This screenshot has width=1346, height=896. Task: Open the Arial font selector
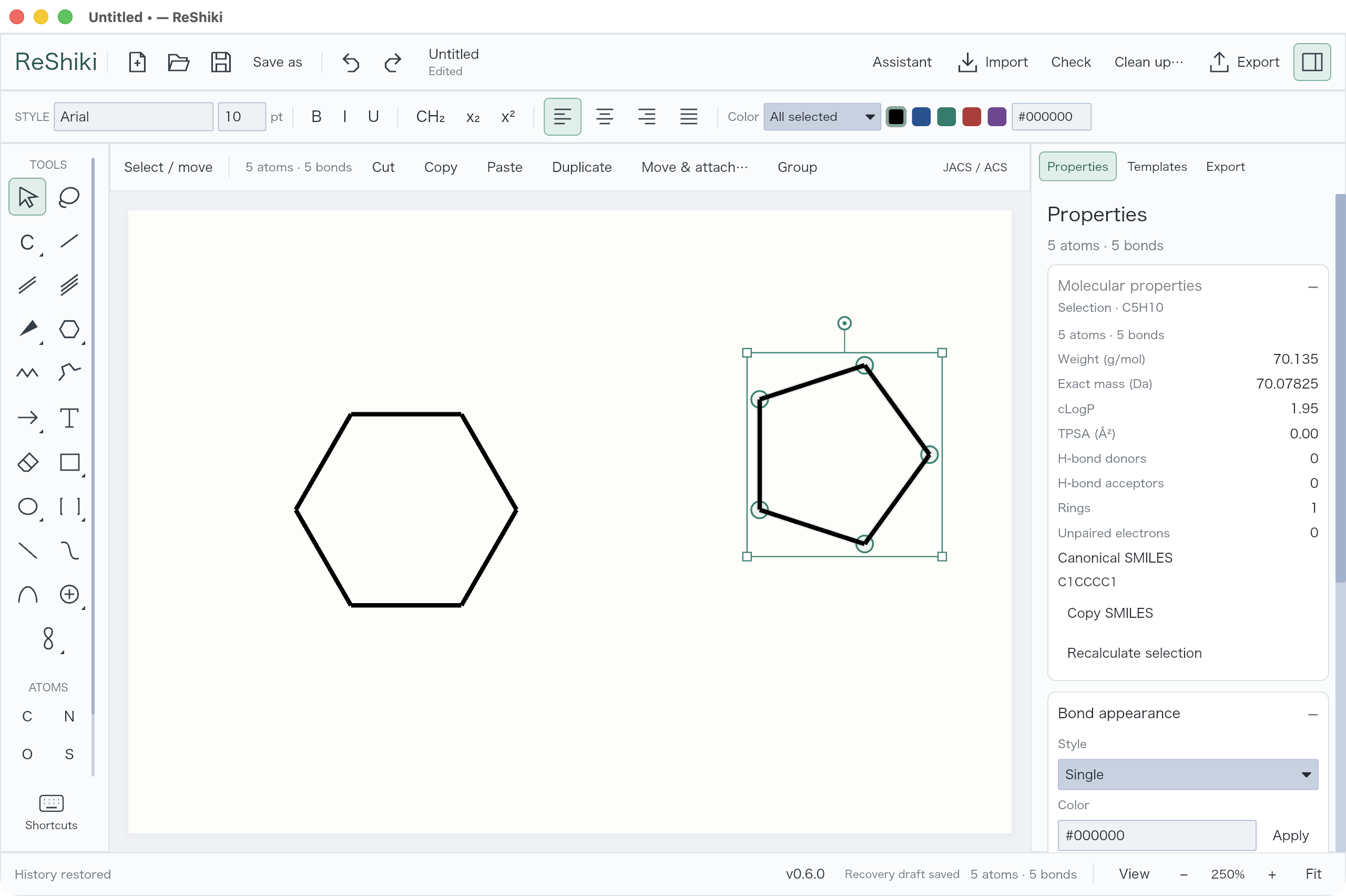click(134, 117)
